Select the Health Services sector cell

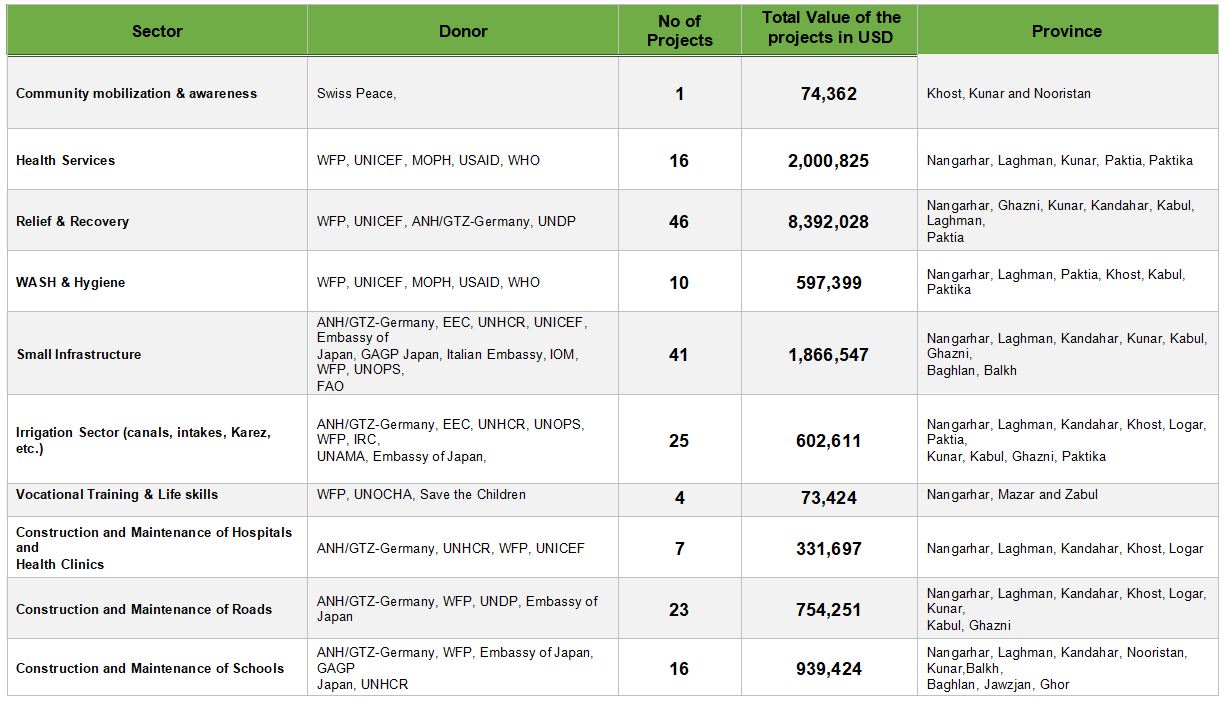click(157, 160)
